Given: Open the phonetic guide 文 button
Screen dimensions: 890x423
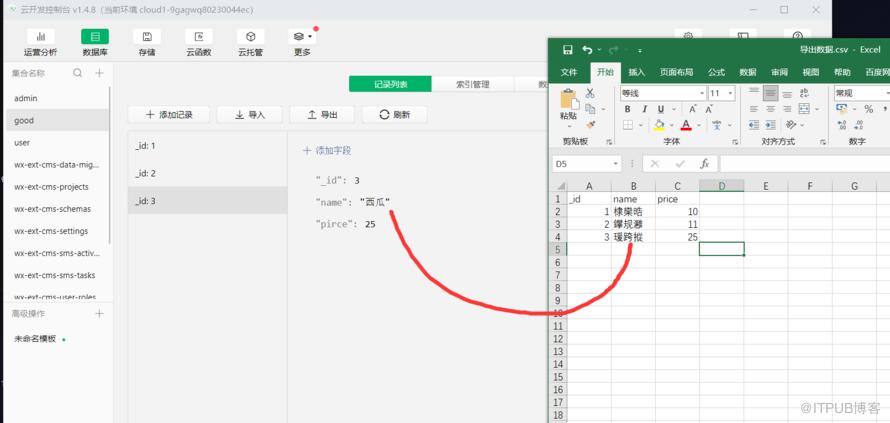Looking at the screenshot, I should pos(716,125).
